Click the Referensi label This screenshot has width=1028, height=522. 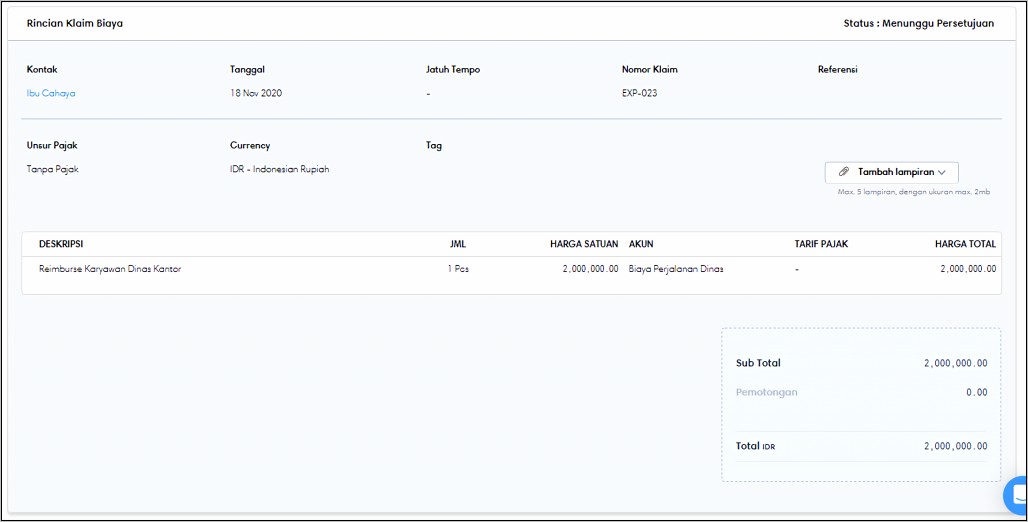click(838, 70)
